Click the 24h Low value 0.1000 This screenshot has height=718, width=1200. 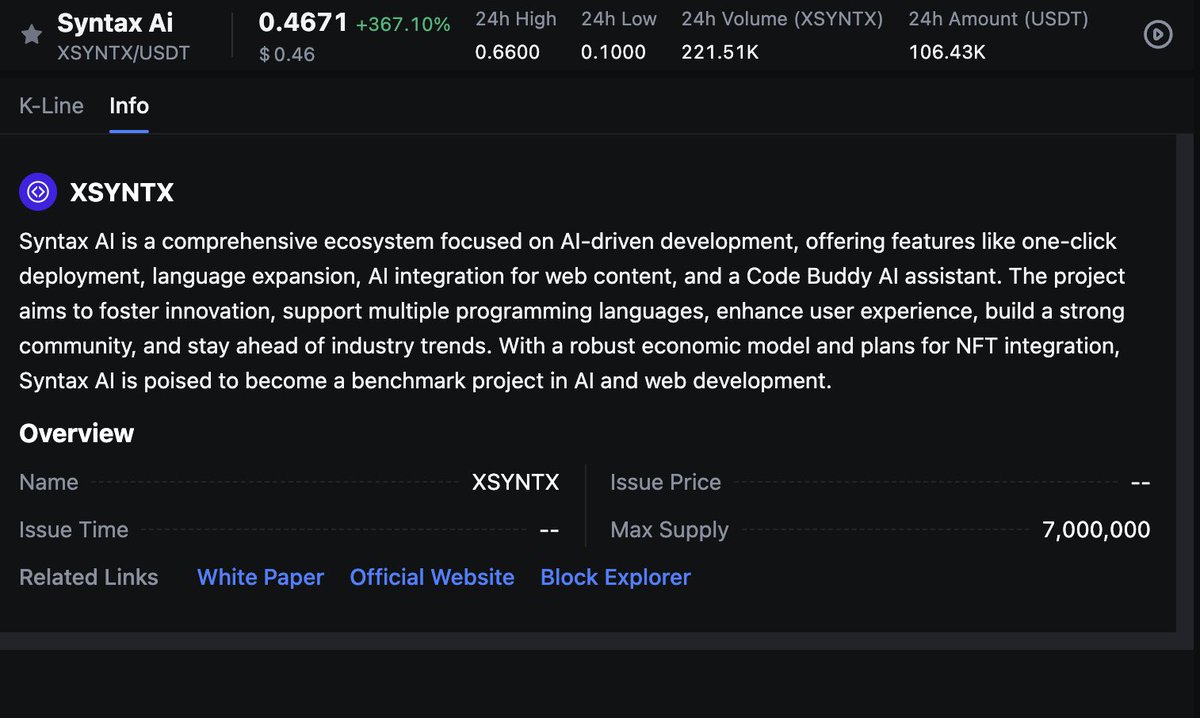pyautogui.click(x=614, y=52)
